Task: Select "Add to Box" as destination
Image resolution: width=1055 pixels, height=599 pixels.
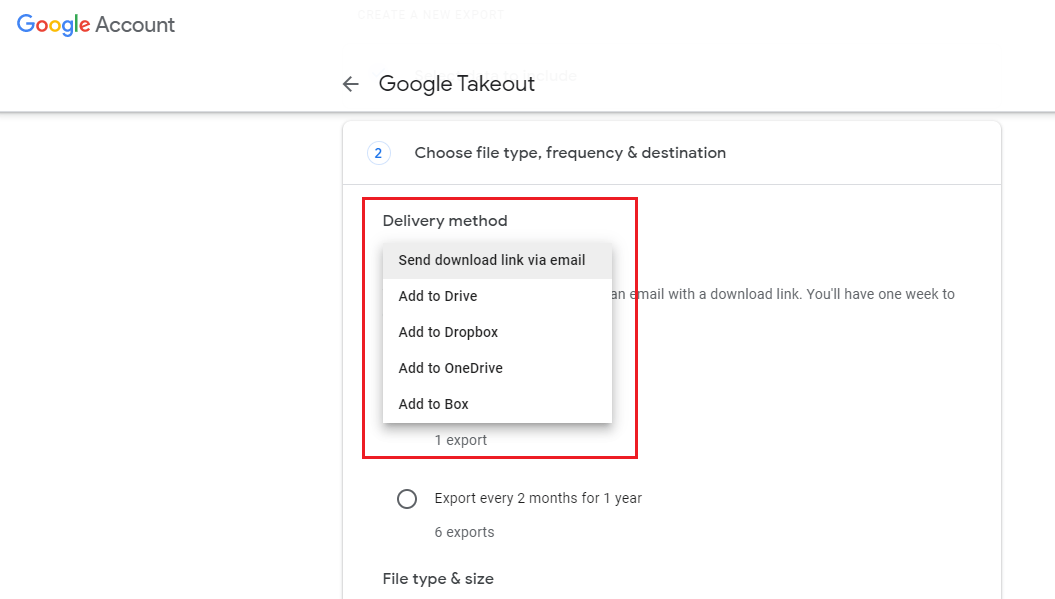Action: tap(433, 404)
